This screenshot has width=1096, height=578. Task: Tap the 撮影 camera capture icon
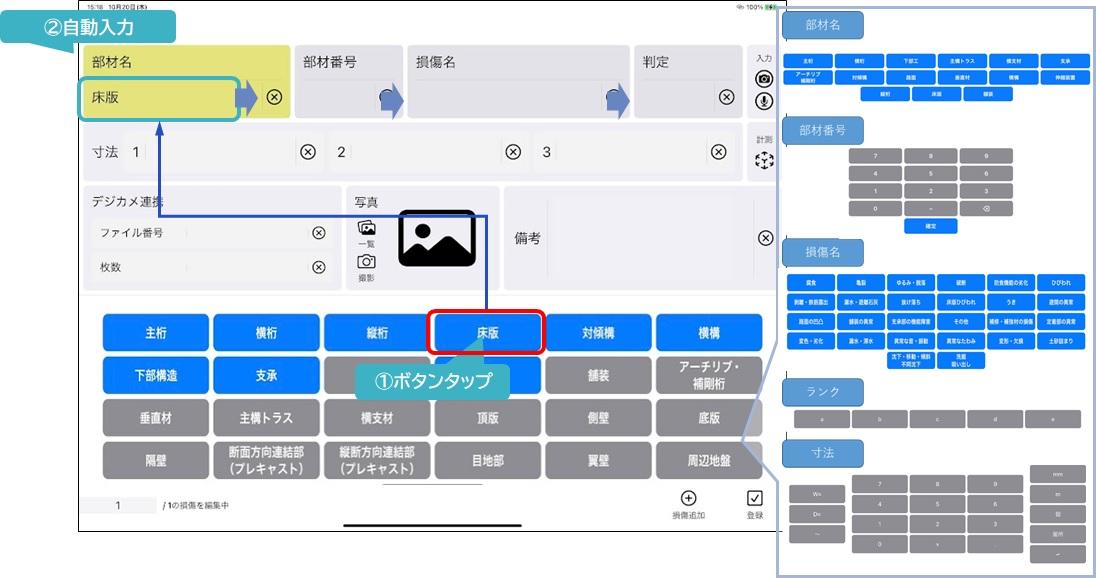click(366, 261)
